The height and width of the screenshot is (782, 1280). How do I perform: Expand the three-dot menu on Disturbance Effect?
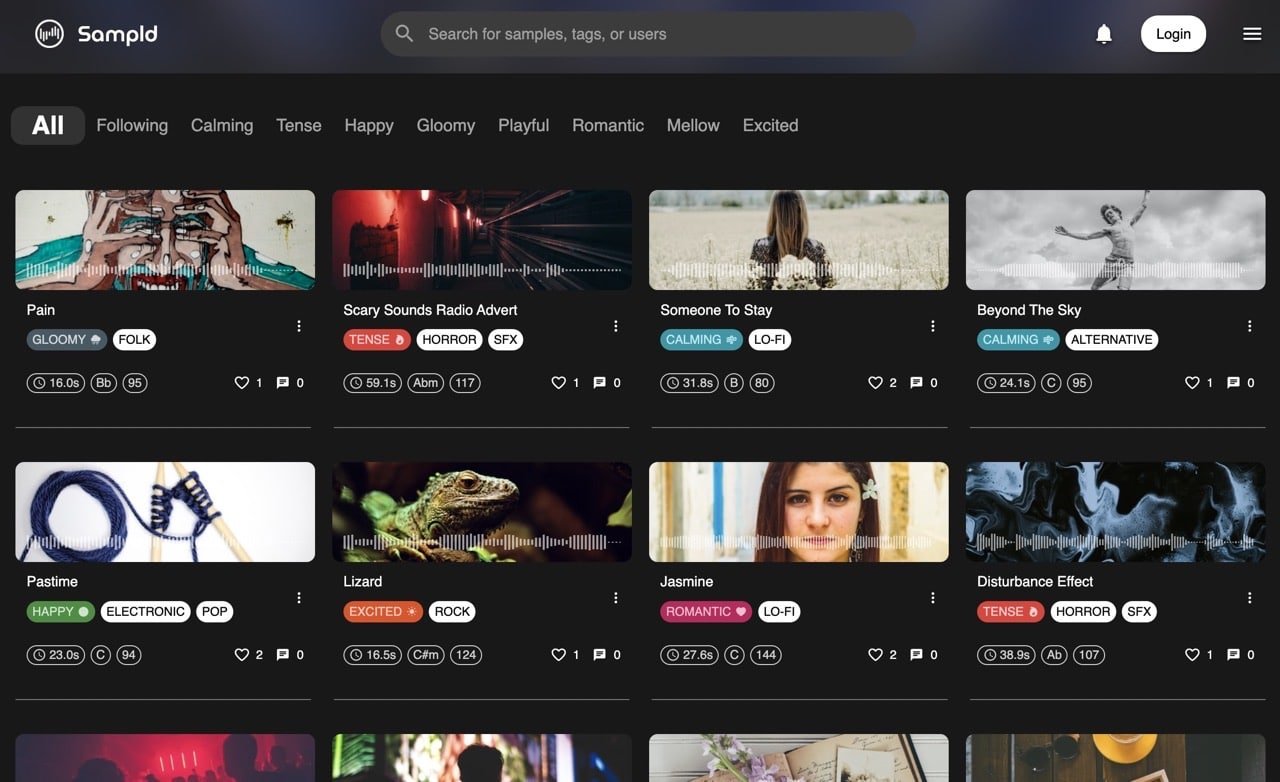[x=1250, y=598]
